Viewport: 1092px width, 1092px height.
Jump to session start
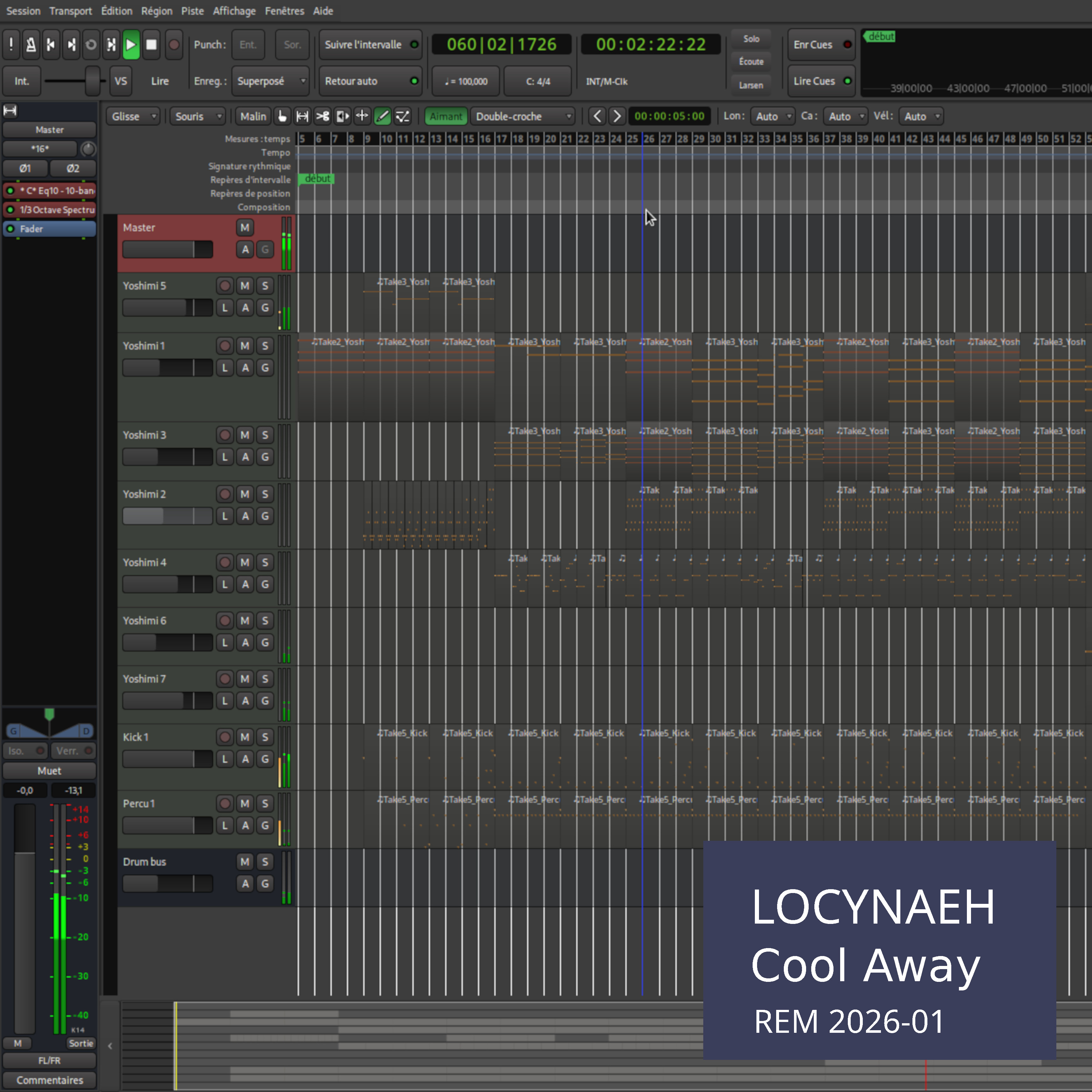point(51,45)
